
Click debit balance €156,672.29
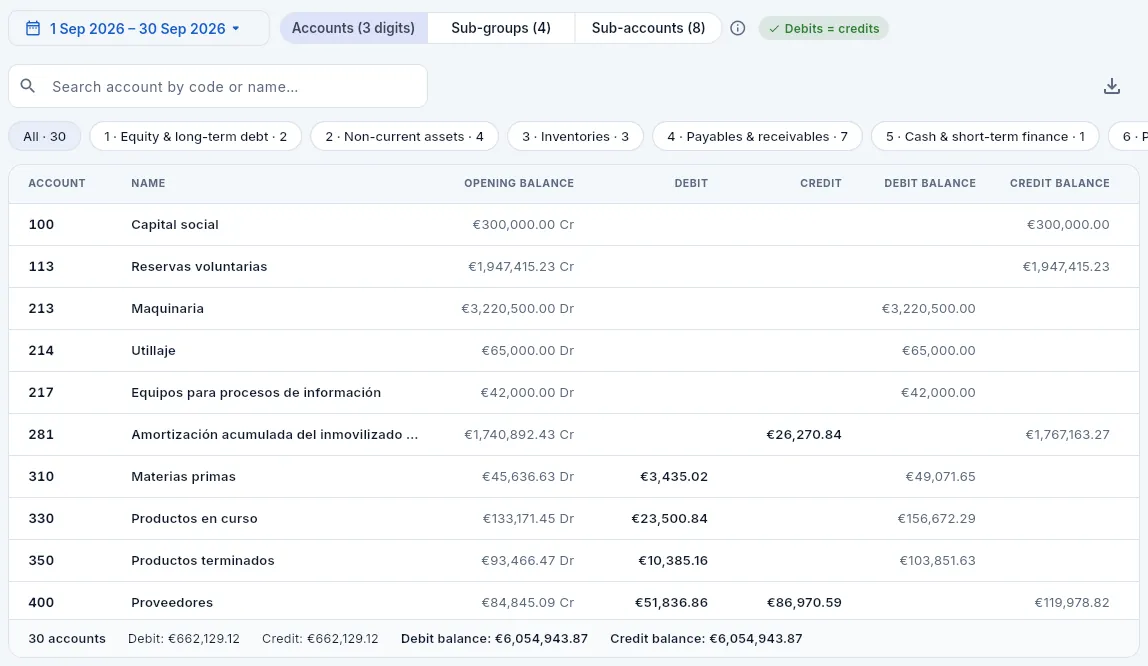tap(936, 518)
